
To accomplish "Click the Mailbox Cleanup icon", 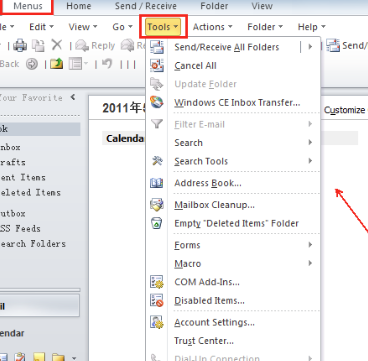I will pyautogui.click(x=157, y=204).
